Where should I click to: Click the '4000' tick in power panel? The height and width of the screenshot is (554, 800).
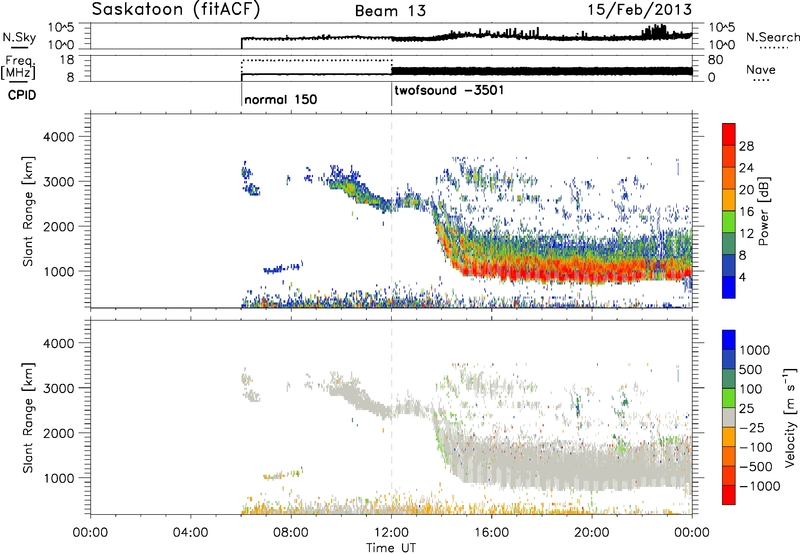[x=58, y=137]
